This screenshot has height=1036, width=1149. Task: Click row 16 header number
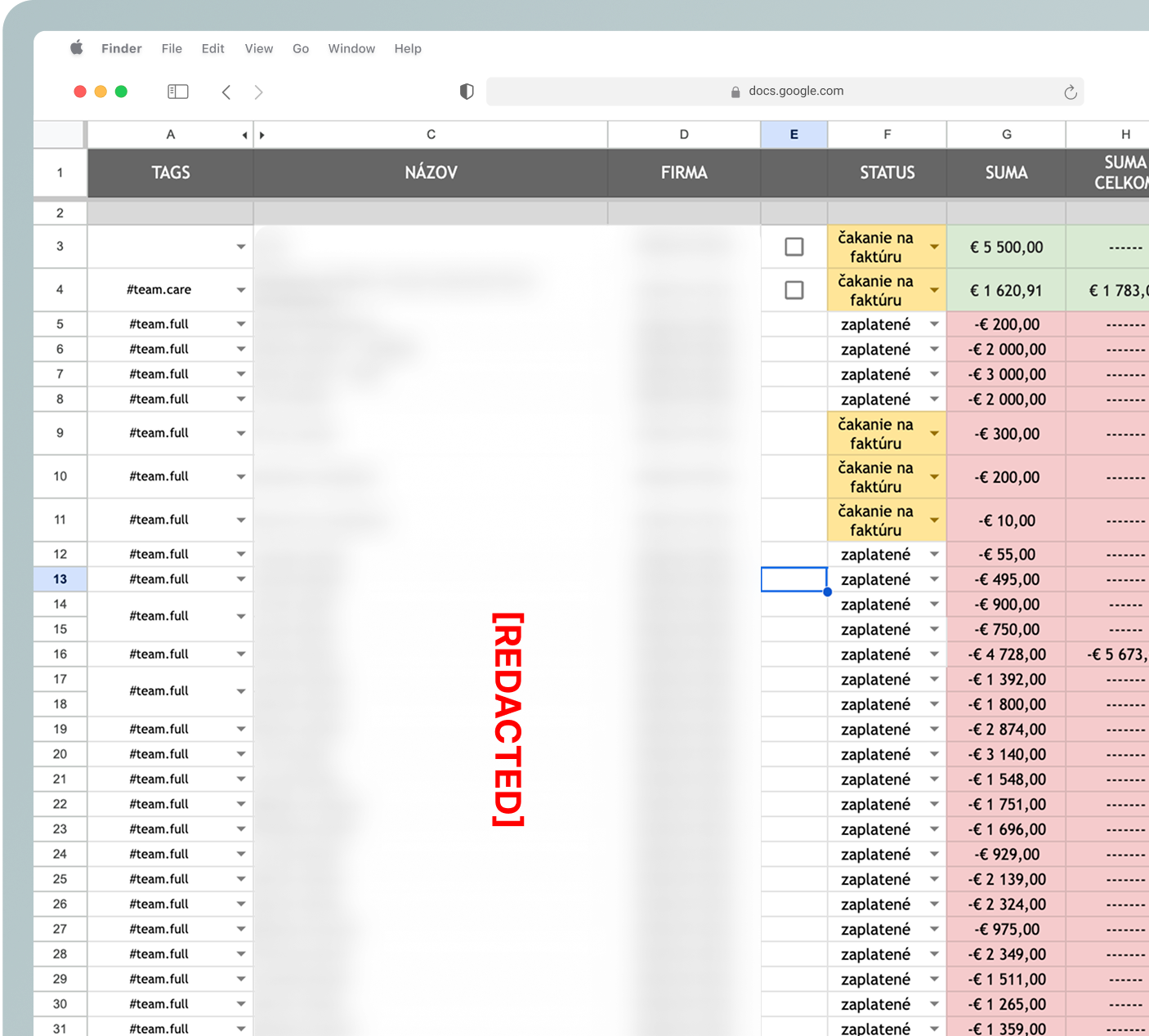point(60,654)
